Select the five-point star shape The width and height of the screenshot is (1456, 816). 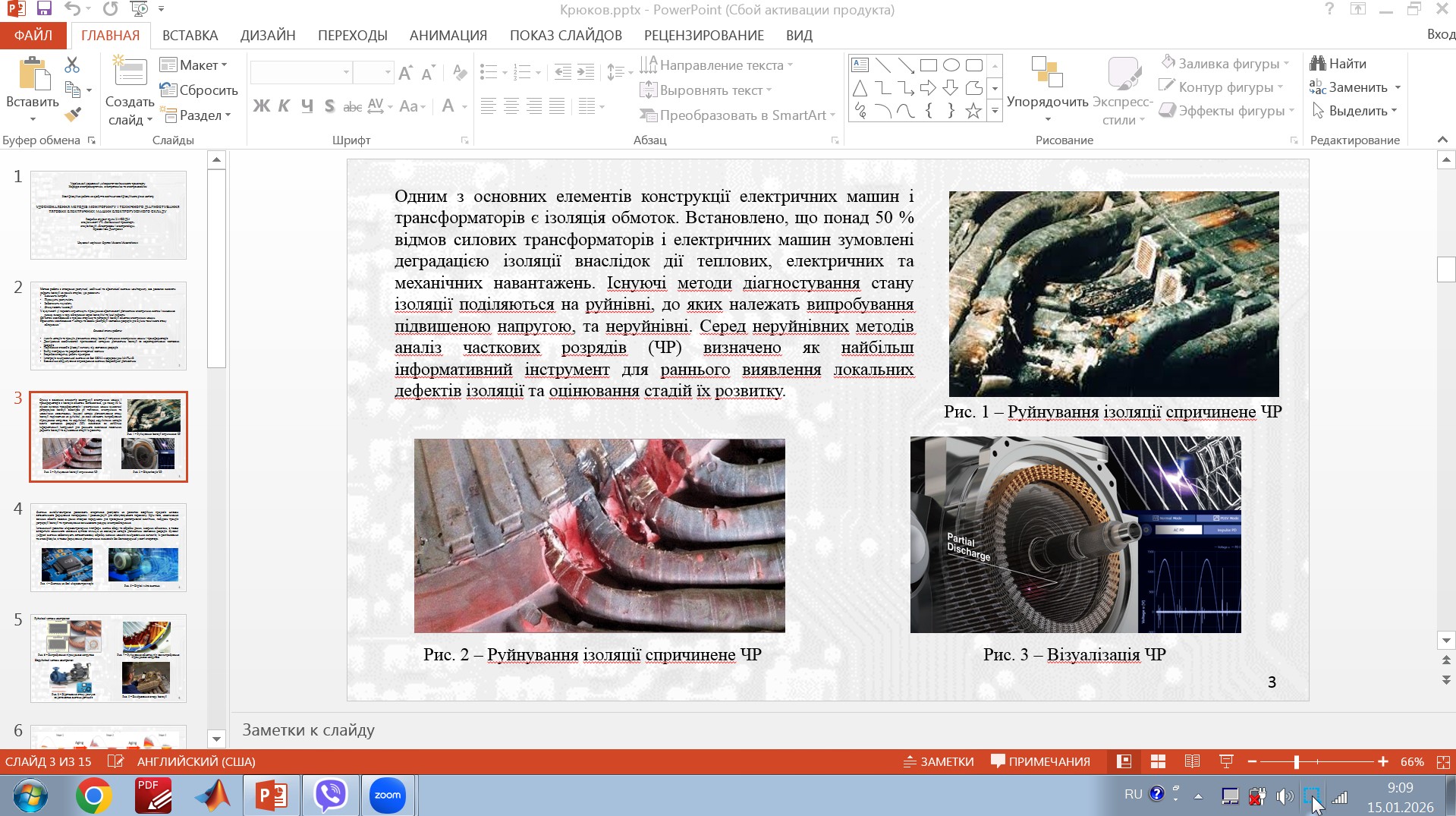tap(973, 112)
